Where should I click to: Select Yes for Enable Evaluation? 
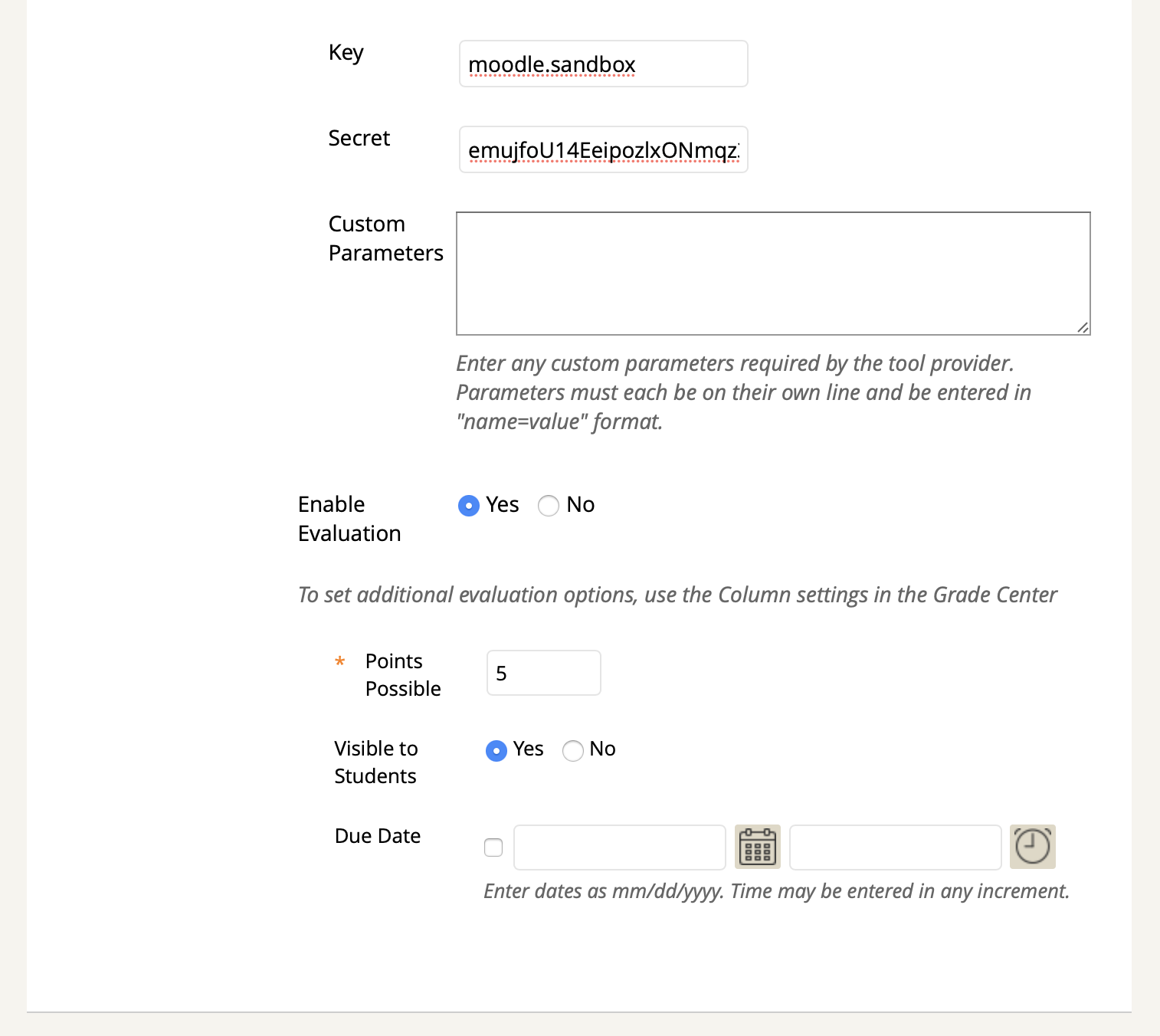pyautogui.click(x=469, y=506)
